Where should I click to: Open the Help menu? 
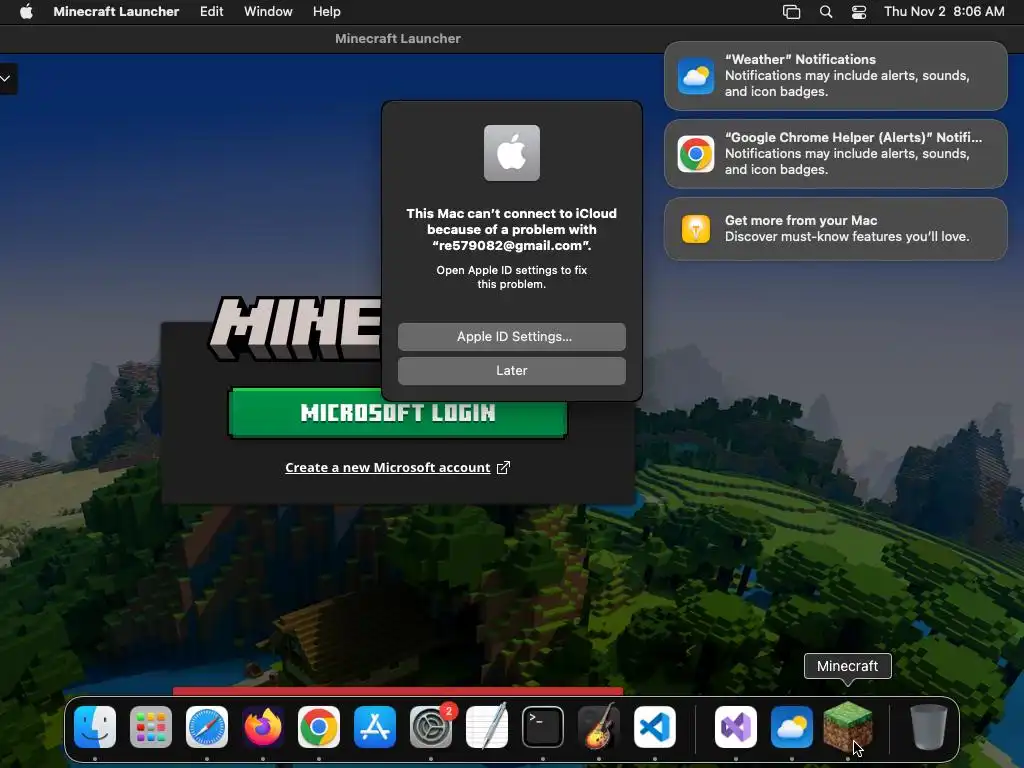[327, 11]
